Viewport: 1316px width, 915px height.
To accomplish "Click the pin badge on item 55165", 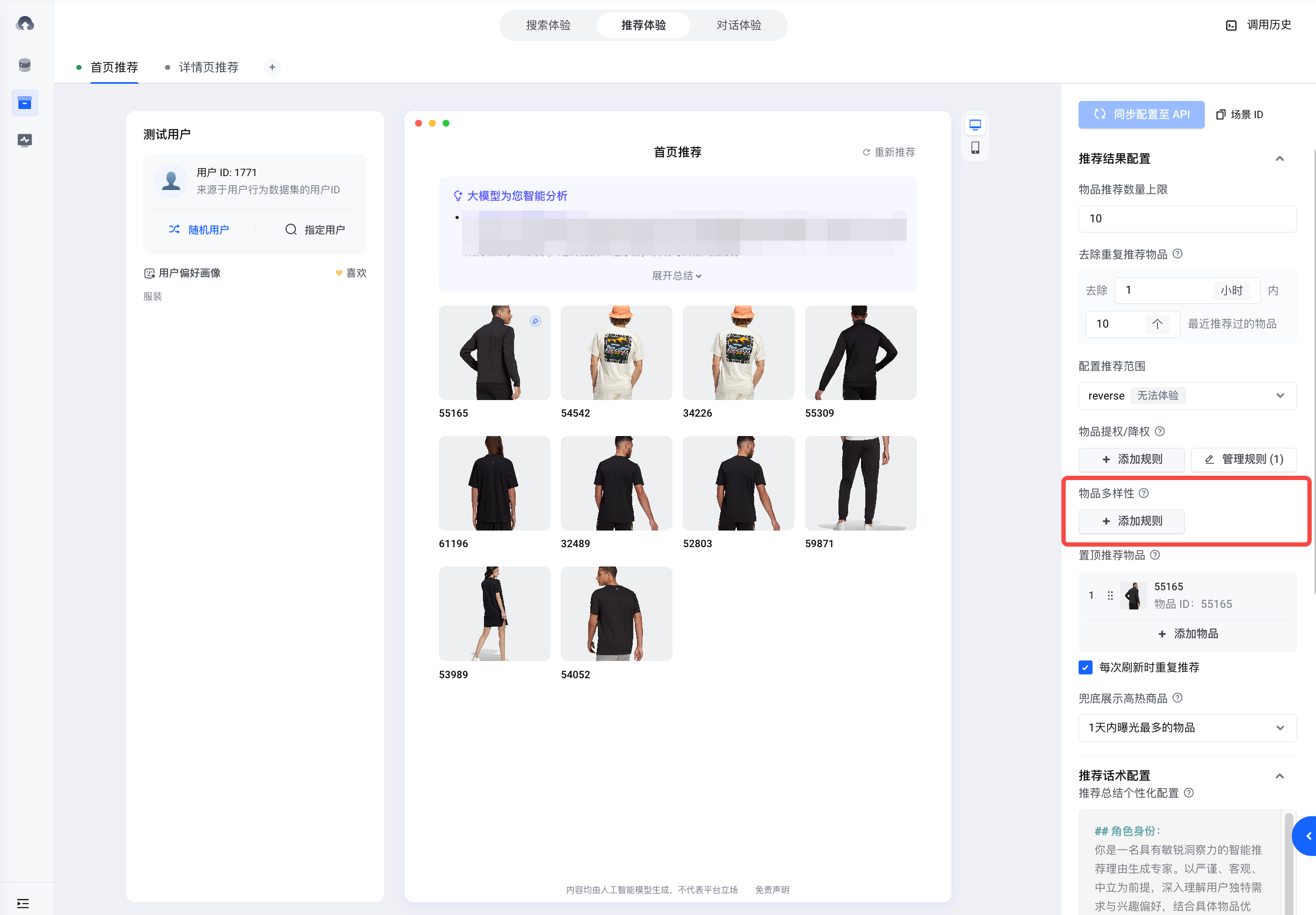I will [x=535, y=321].
